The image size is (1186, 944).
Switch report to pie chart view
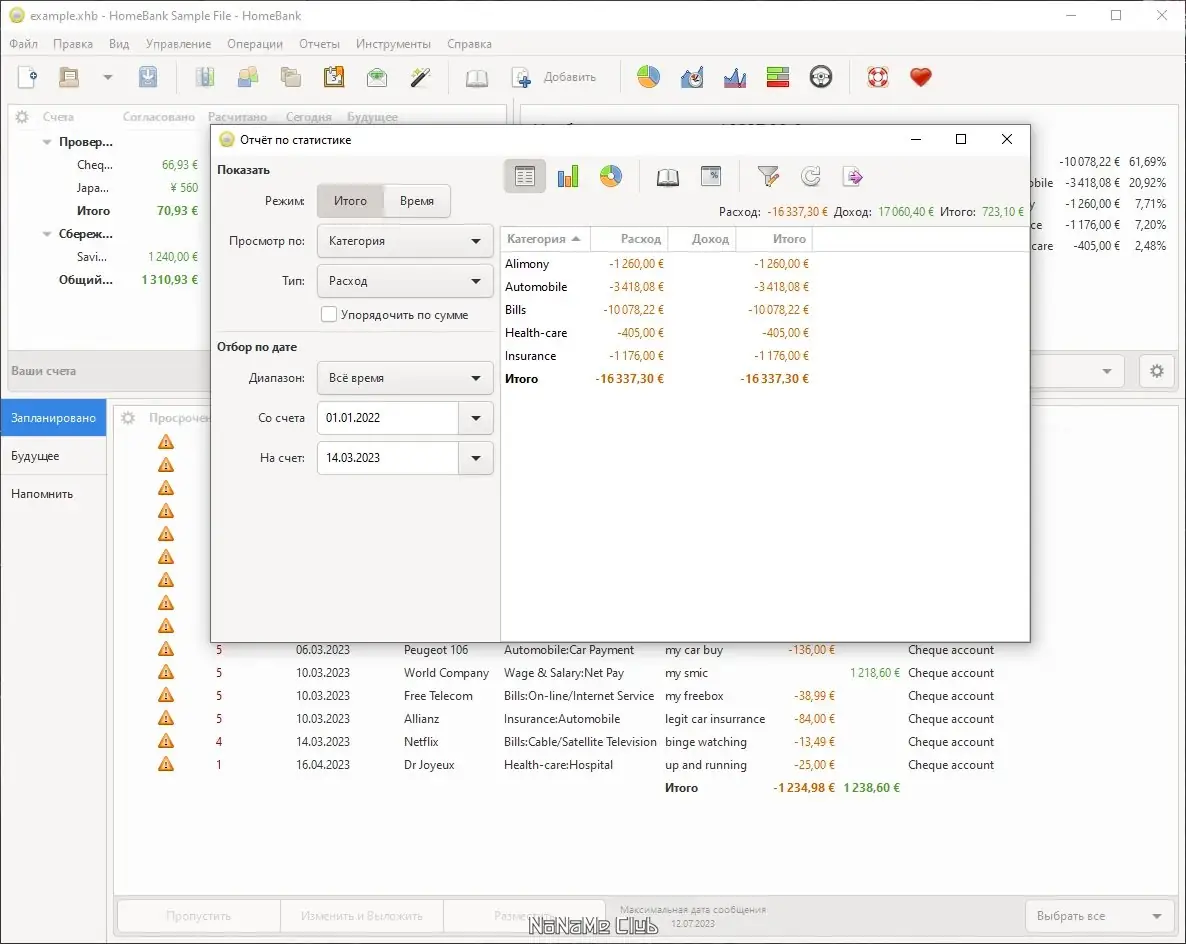[610, 177]
